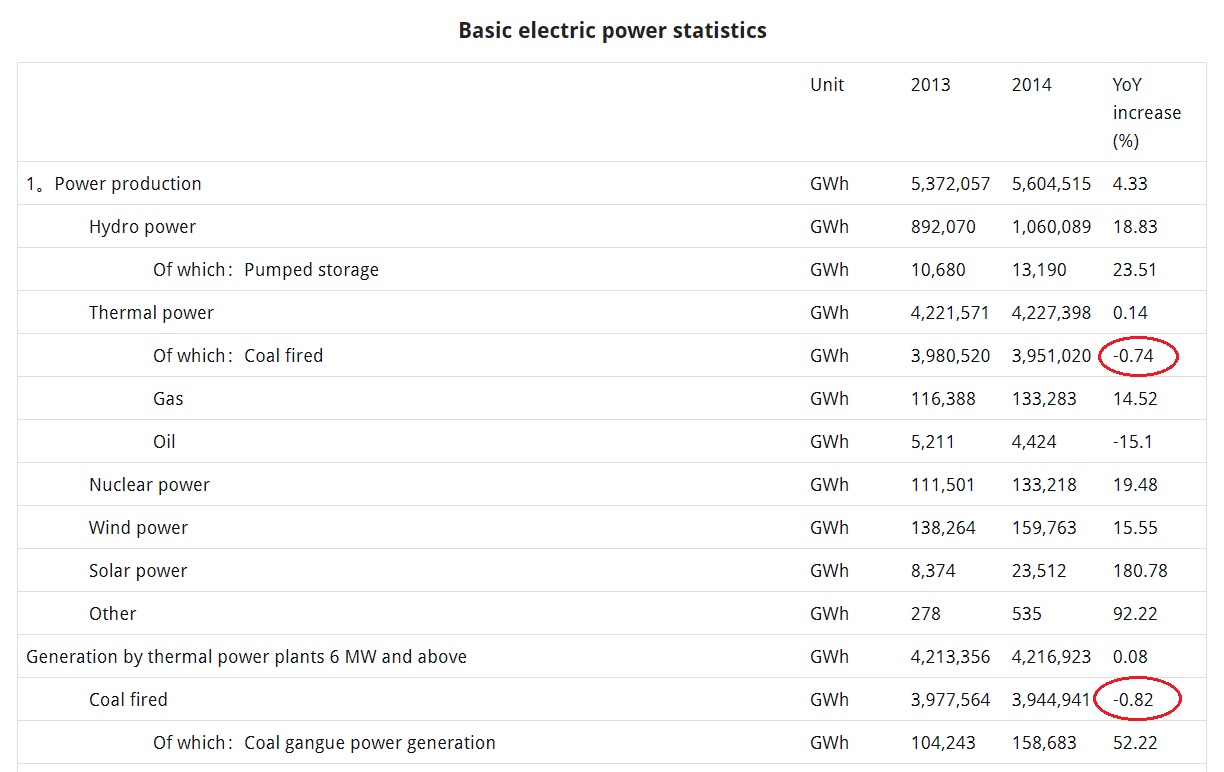Click the 'Pumped storage' row label
Viewport: 1224px width, 772px height.
(x=311, y=270)
